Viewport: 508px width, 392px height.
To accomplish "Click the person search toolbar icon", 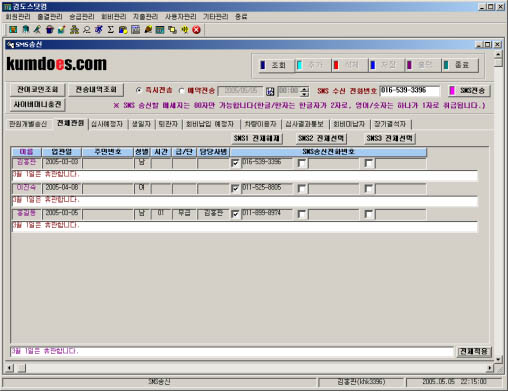I will (87, 30).
